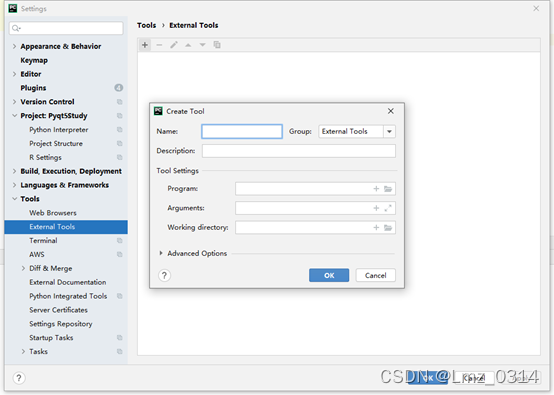
Task: Click the edit pencil toolbar icon
Action: pyautogui.click(x=174, y=45)
